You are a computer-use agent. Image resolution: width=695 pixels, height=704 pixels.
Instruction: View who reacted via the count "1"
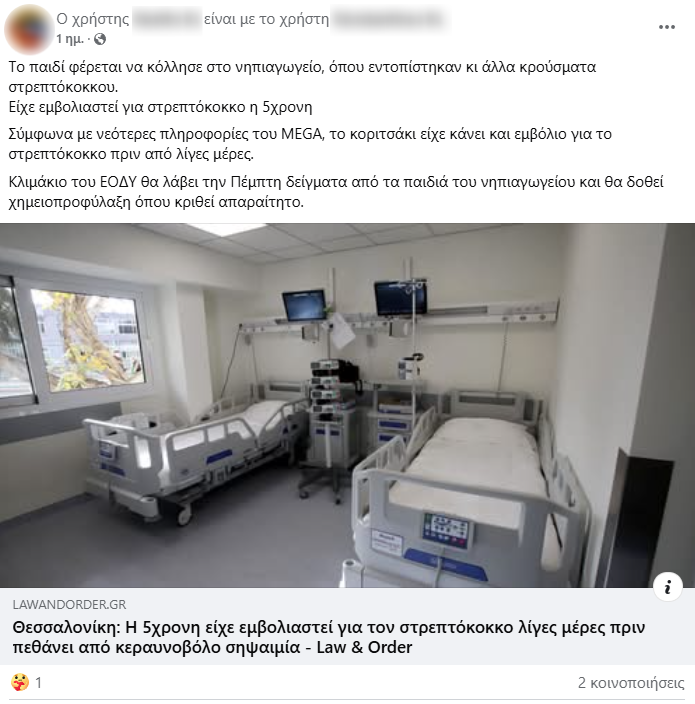point(39,683)
